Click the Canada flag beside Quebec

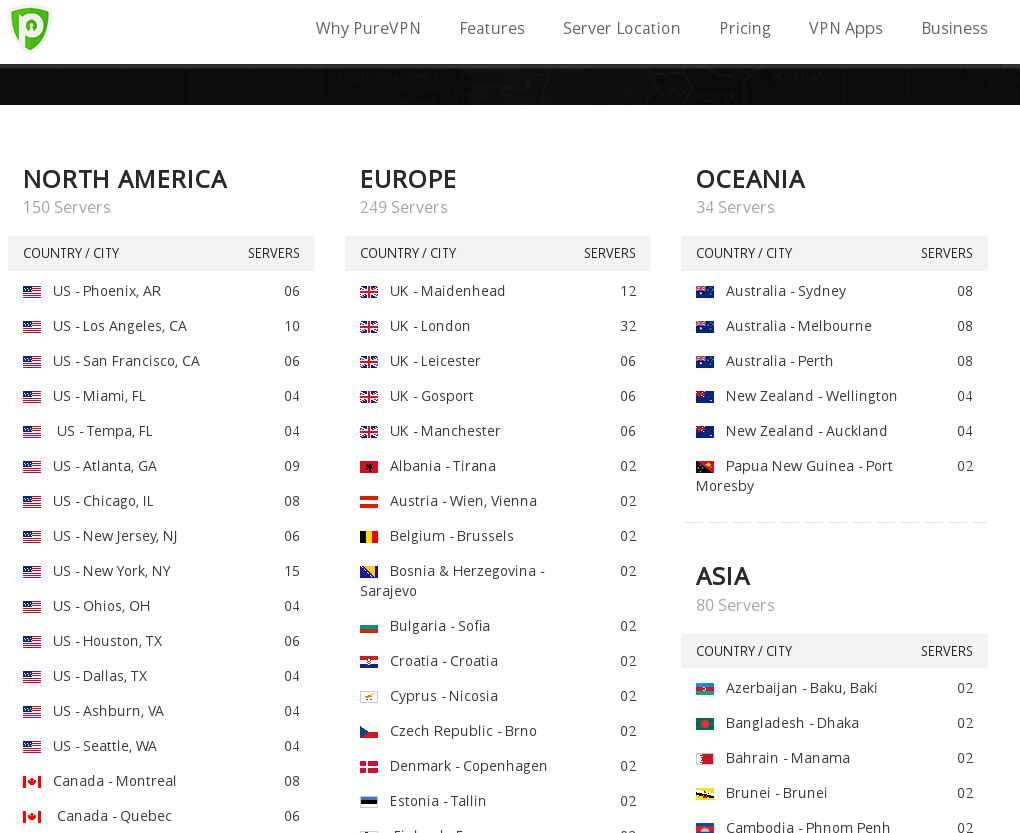[x=32, y=817]
